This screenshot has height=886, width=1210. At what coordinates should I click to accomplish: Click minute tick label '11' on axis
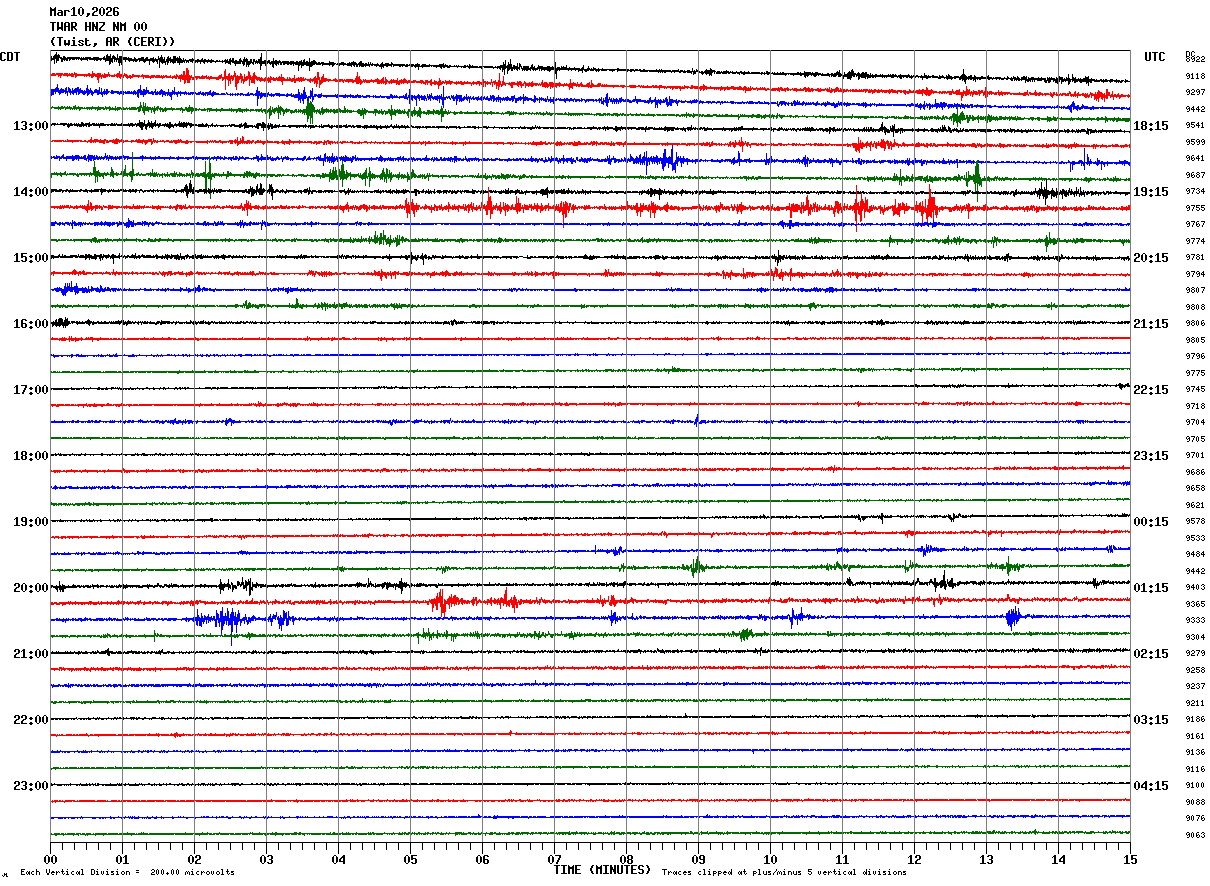[x=842, y=859]
